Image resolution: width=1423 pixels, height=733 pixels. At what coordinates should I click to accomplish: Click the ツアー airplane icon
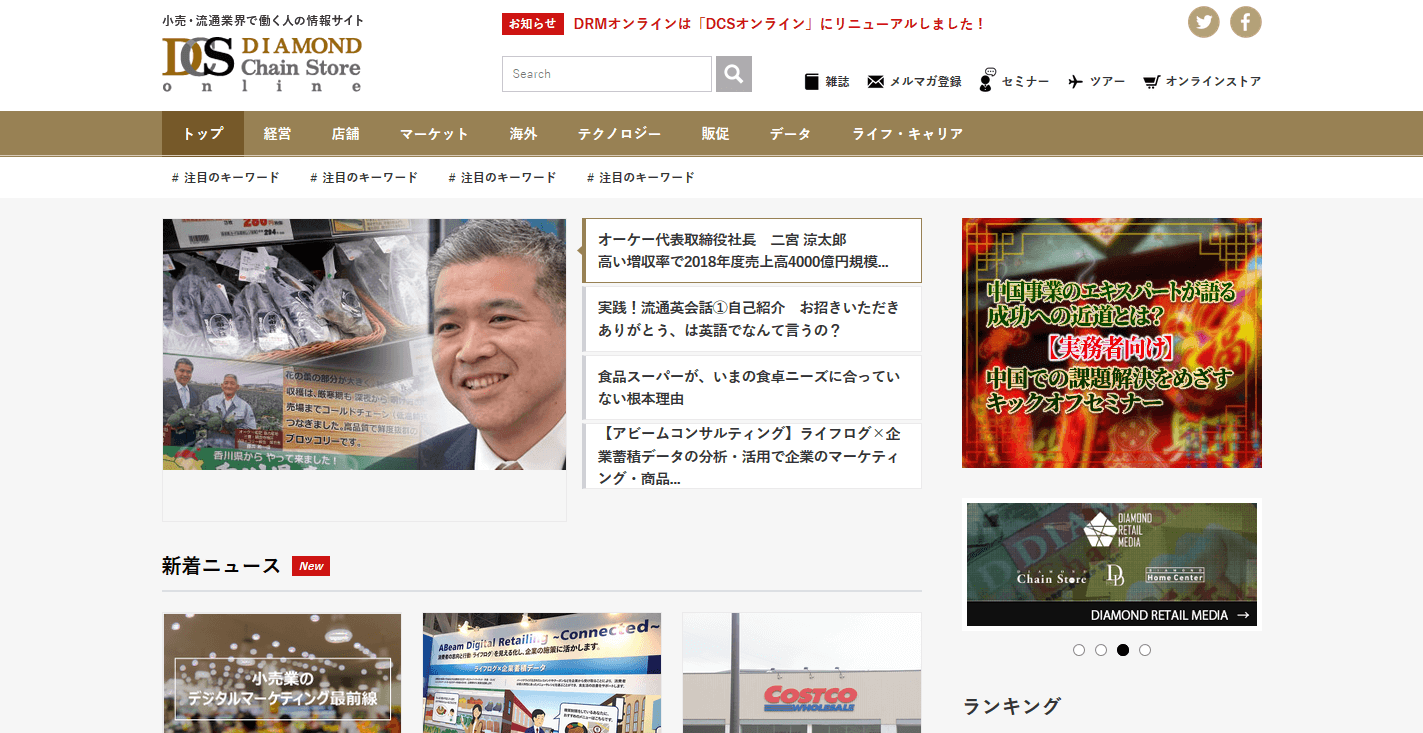click(1076, 82)
